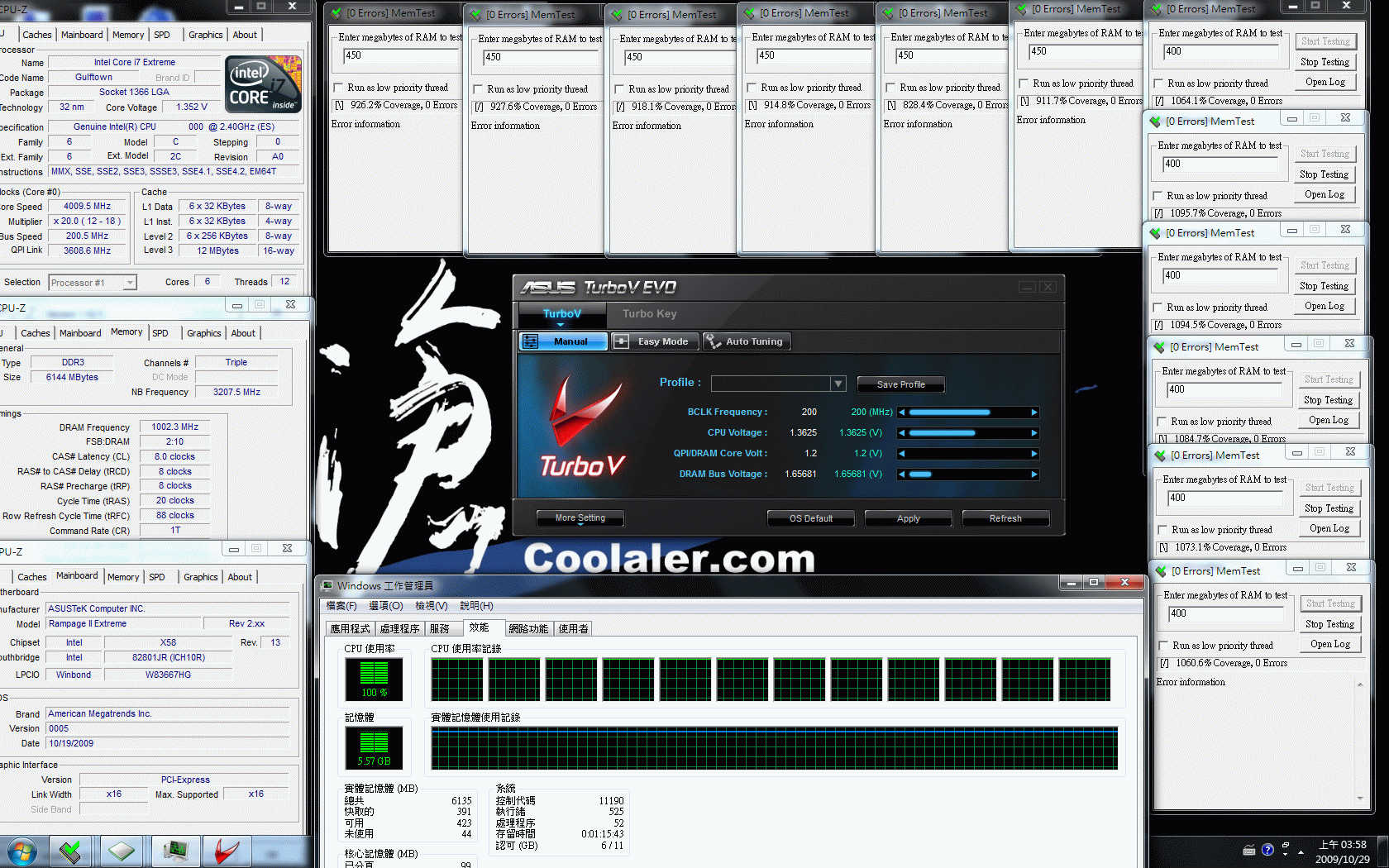The height and width of the screenshot is (868, 1389).
Task: Tick low priority thread in 828.4% MemTest
Action: (x=890, y=88)
